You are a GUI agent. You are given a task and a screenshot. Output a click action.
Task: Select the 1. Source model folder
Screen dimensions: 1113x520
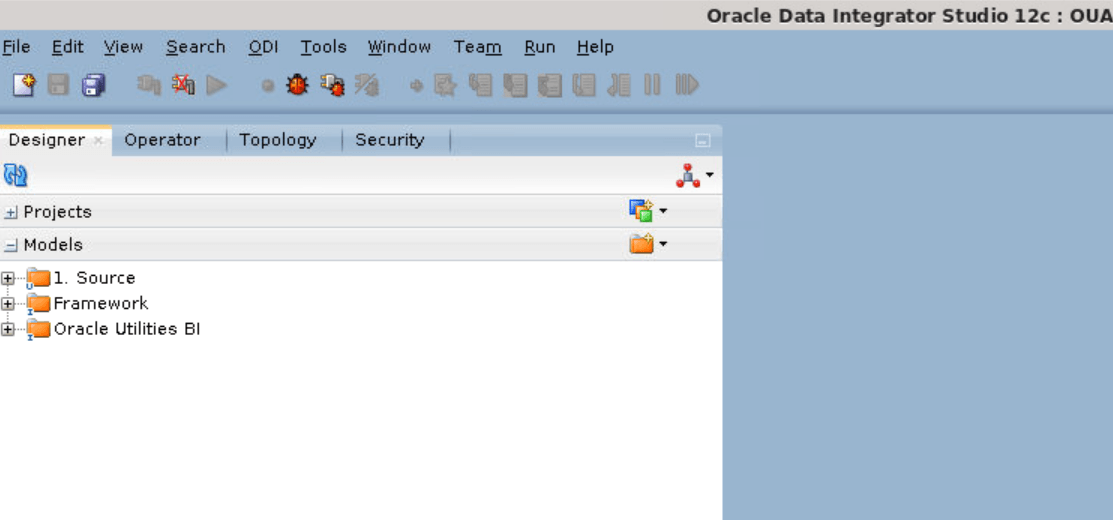click(94, 278)
